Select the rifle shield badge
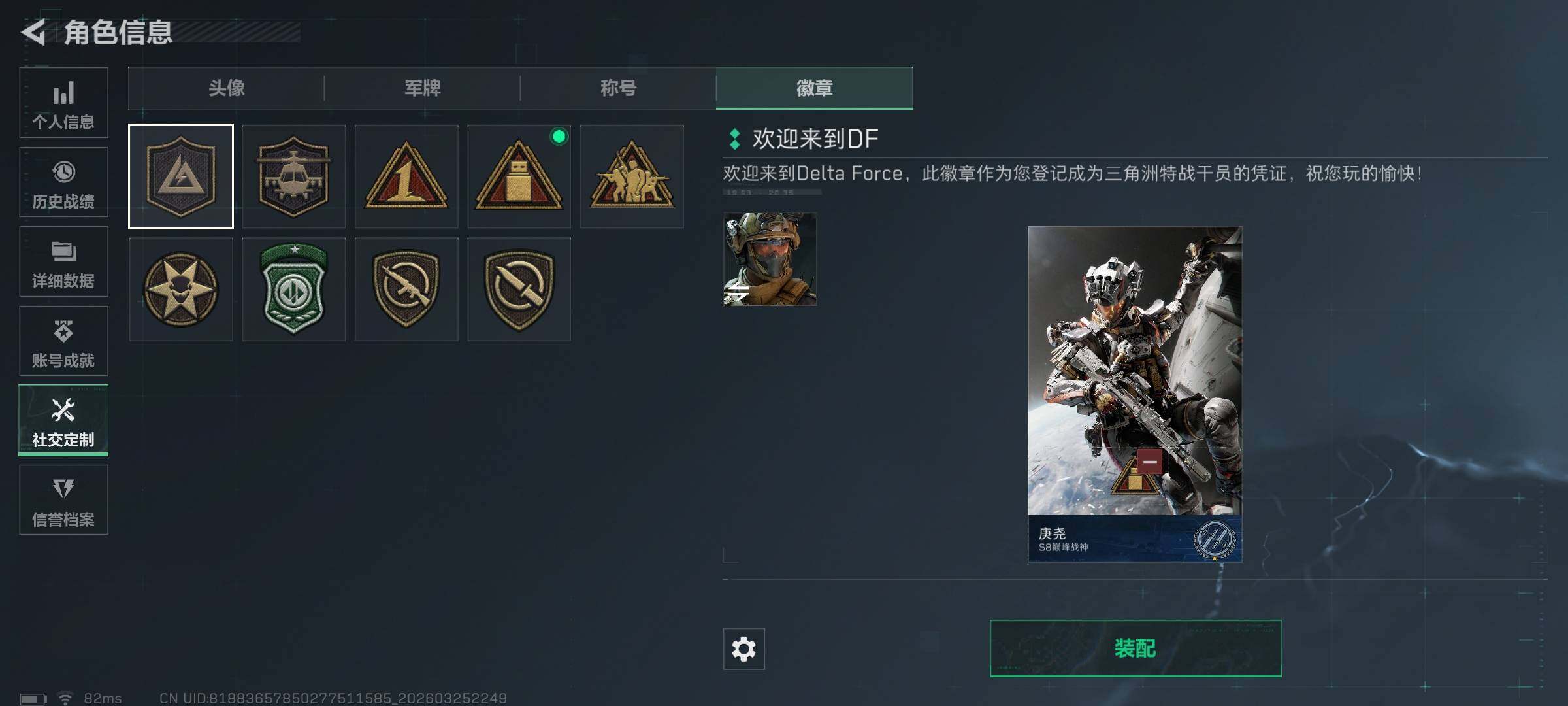 click(406, 289)
